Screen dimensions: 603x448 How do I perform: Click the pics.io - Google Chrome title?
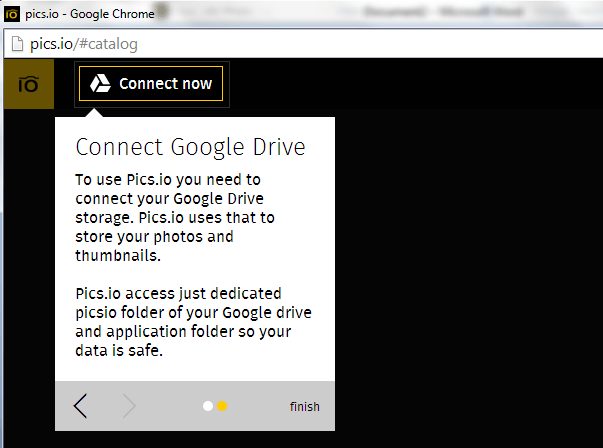click(x=90, y=14)
